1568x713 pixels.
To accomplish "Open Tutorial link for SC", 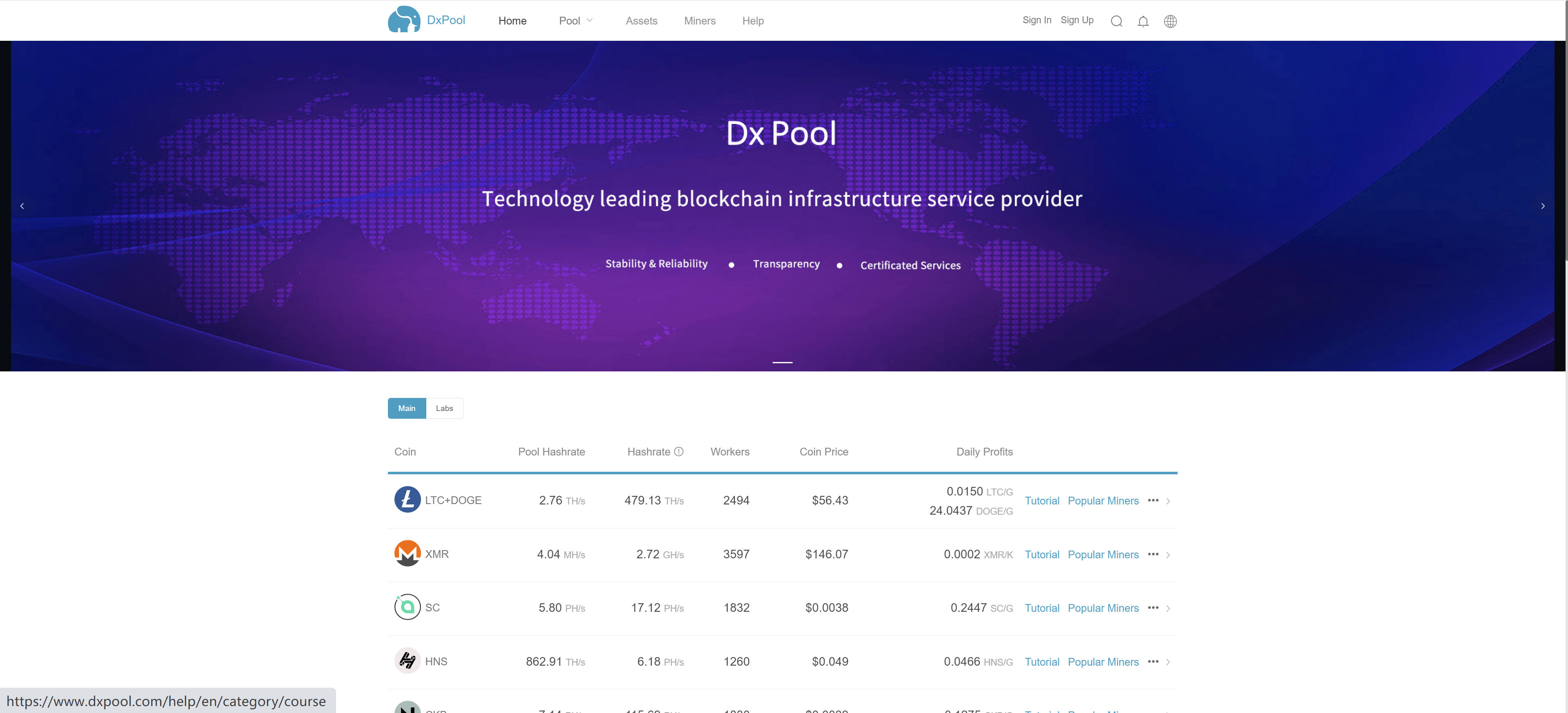I will (1042, 608).
